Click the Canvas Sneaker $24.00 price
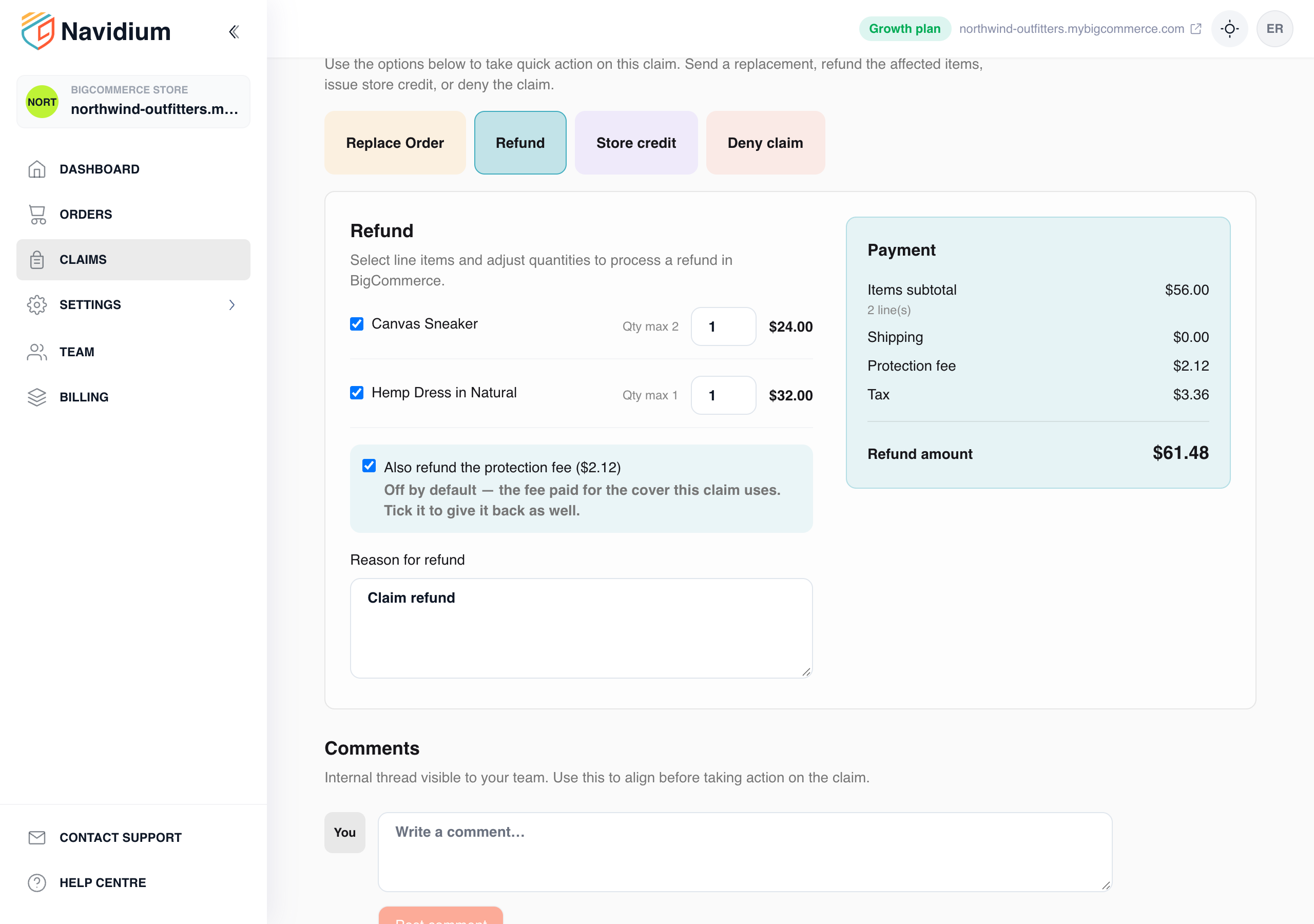The width and height of the screenshot is (1314, 924). click(x=790, y=327)
